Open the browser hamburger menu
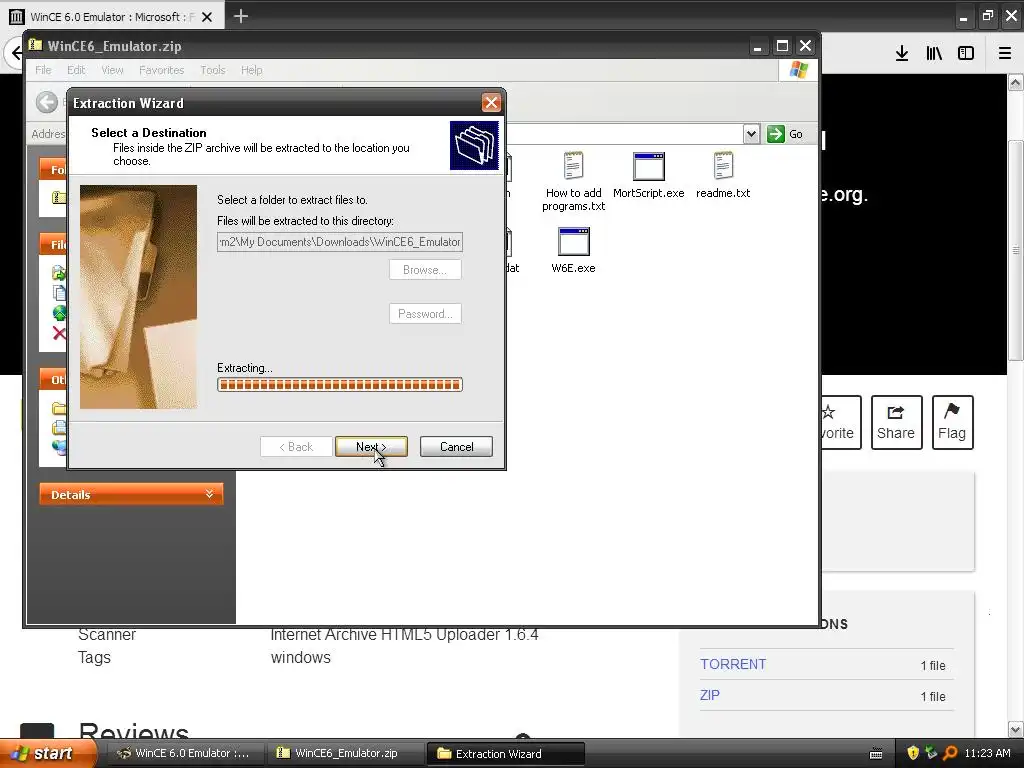The image size is (1024, 768). [x=1005, y=54]
